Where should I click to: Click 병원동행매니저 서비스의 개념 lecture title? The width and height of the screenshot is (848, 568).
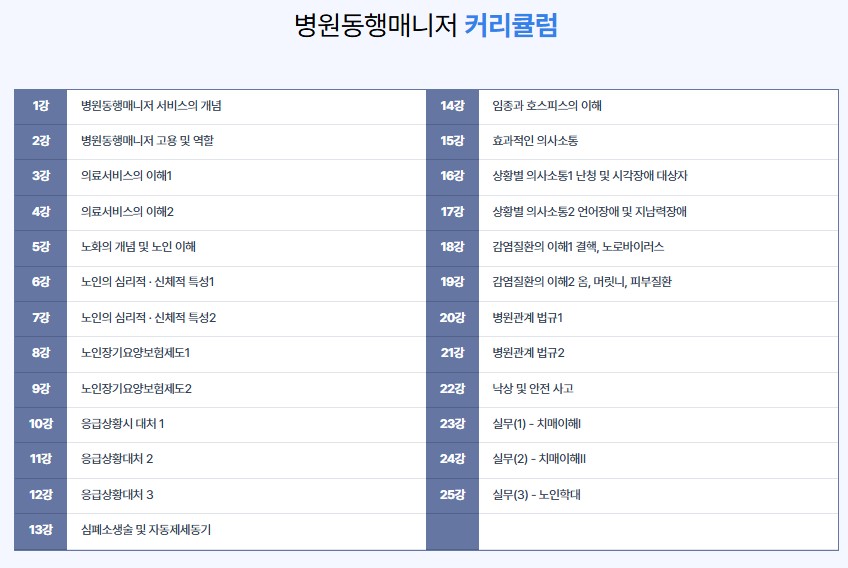(151, 105)
